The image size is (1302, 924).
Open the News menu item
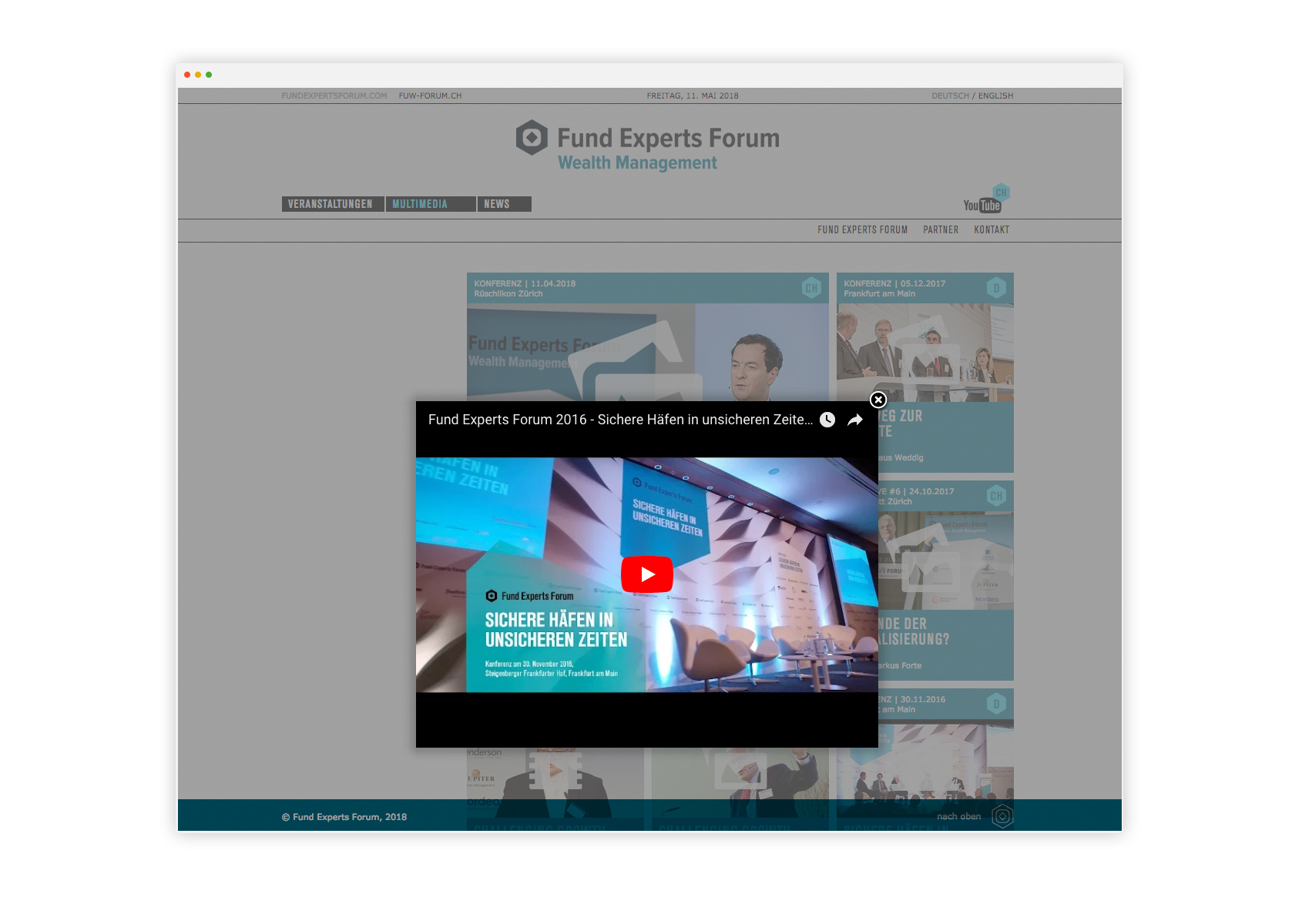(505, 204)
